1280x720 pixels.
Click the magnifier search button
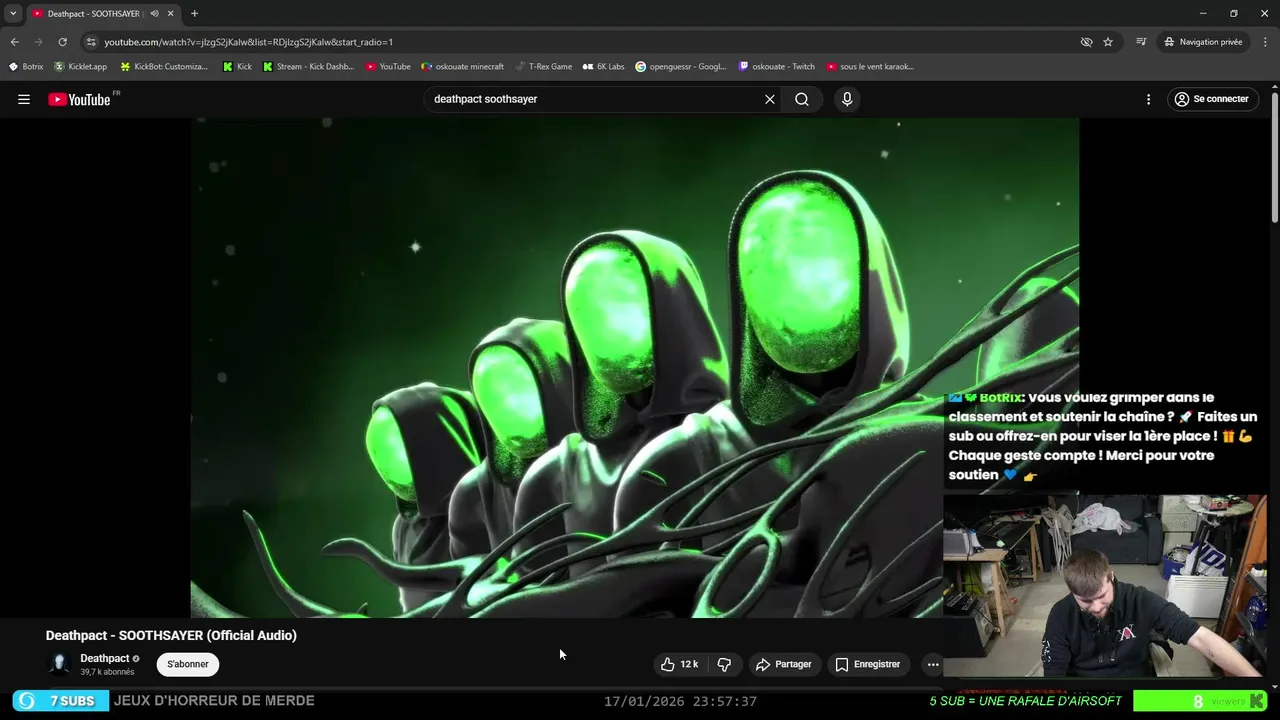pos(802,99)
